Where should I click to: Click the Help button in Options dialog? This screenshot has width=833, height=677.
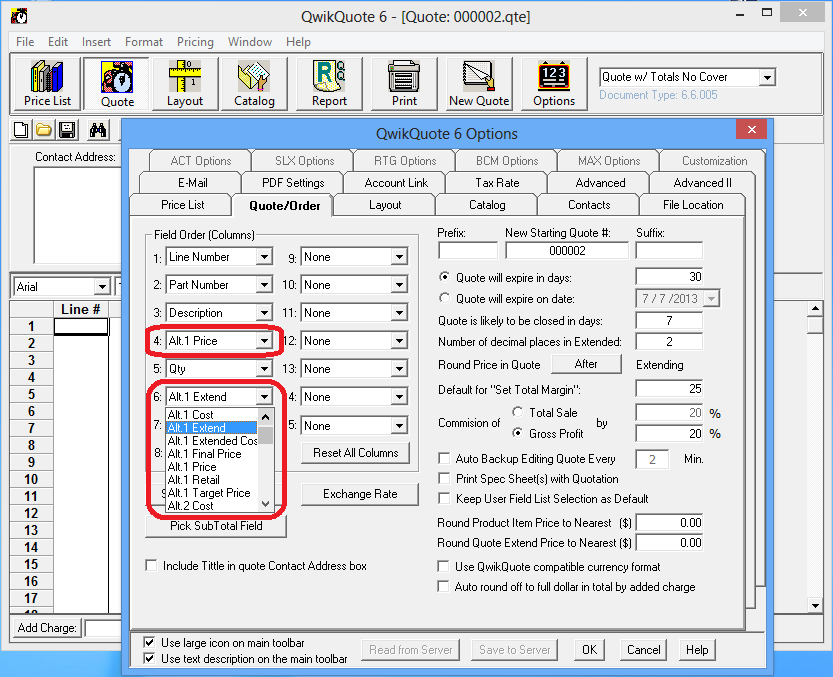click(x=697, y=650)
